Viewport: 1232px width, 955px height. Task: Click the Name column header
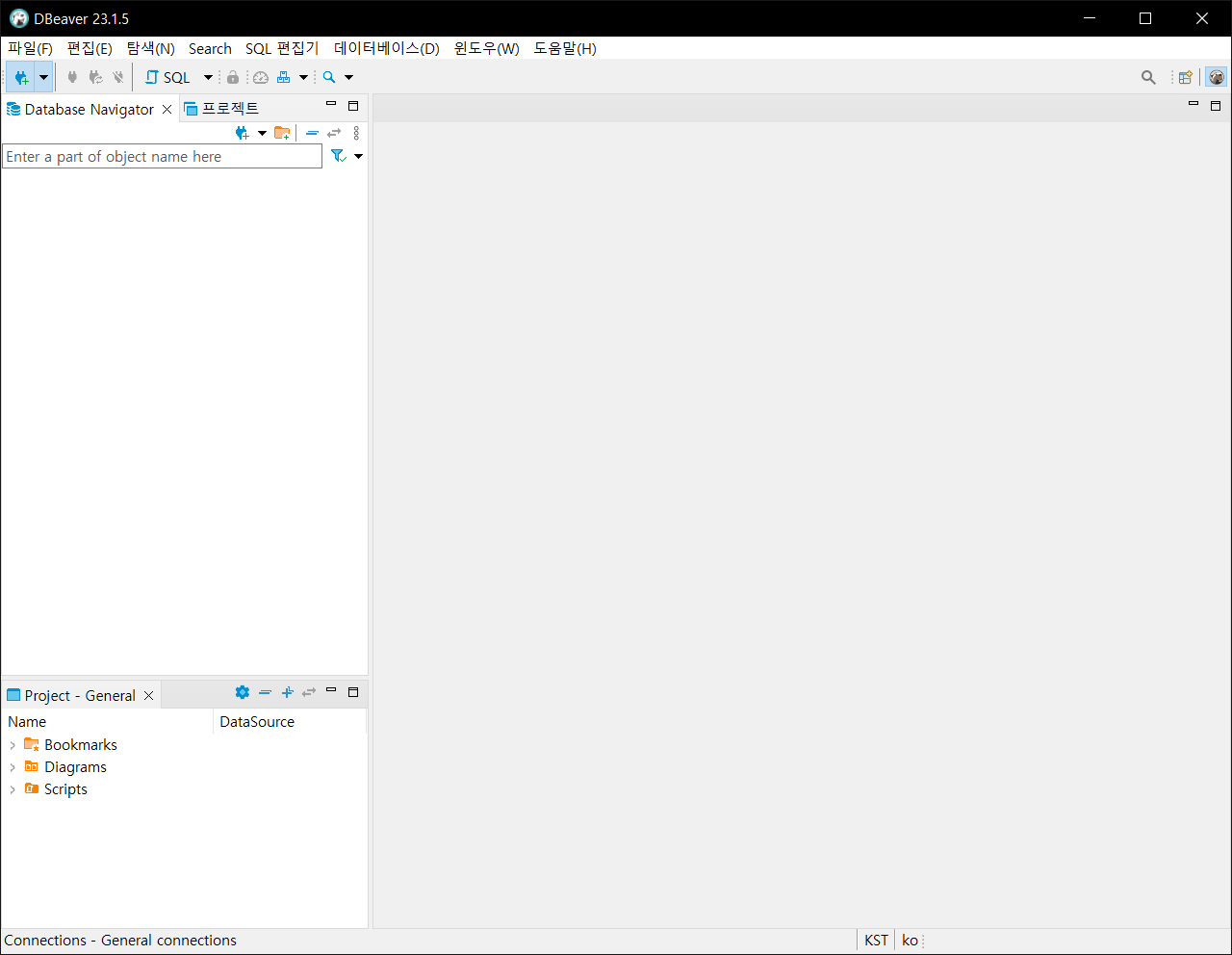pyautogui.click(x=107, y=722)
